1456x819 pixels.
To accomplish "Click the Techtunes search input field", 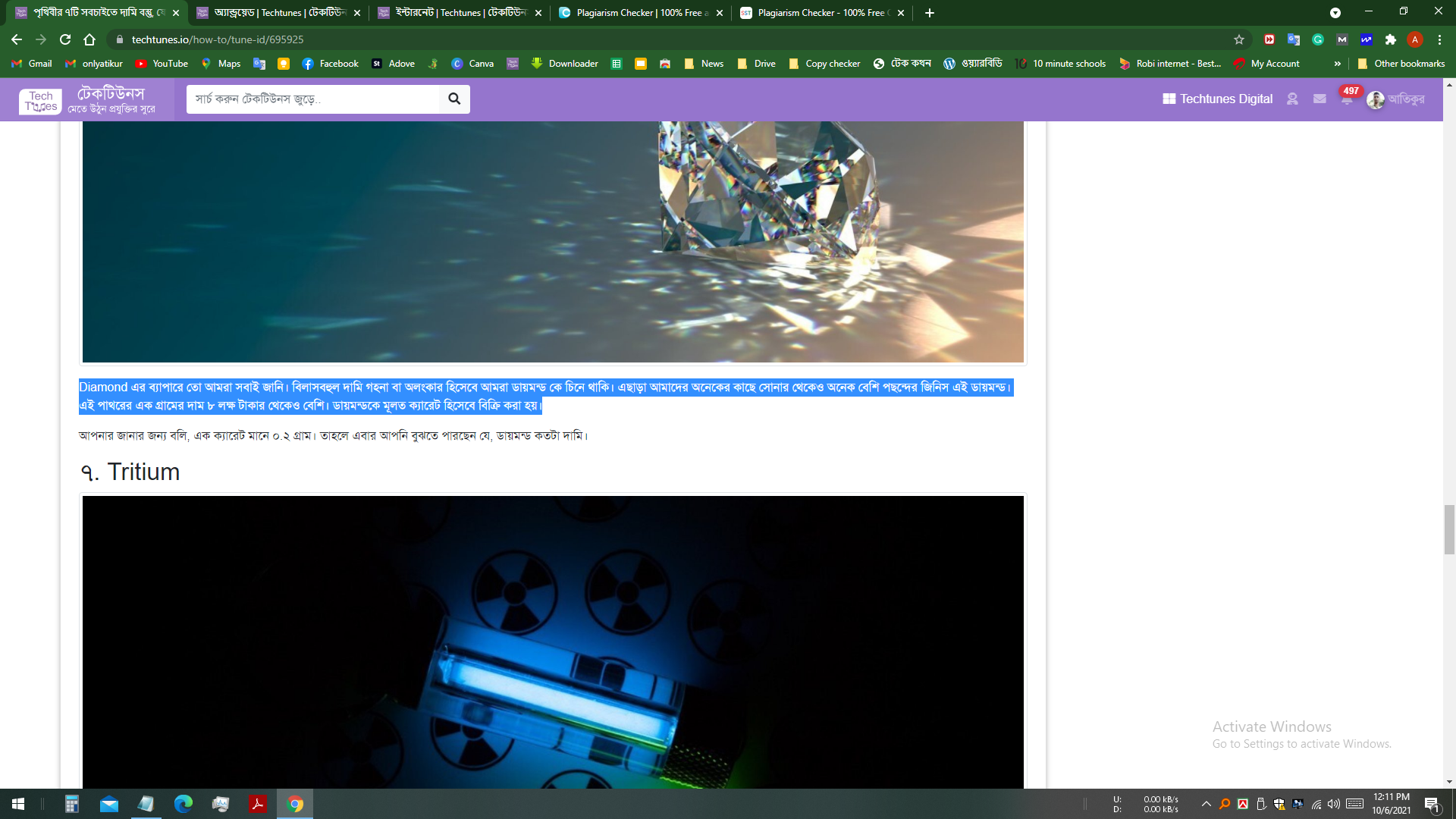I will (x=312, y=99).
